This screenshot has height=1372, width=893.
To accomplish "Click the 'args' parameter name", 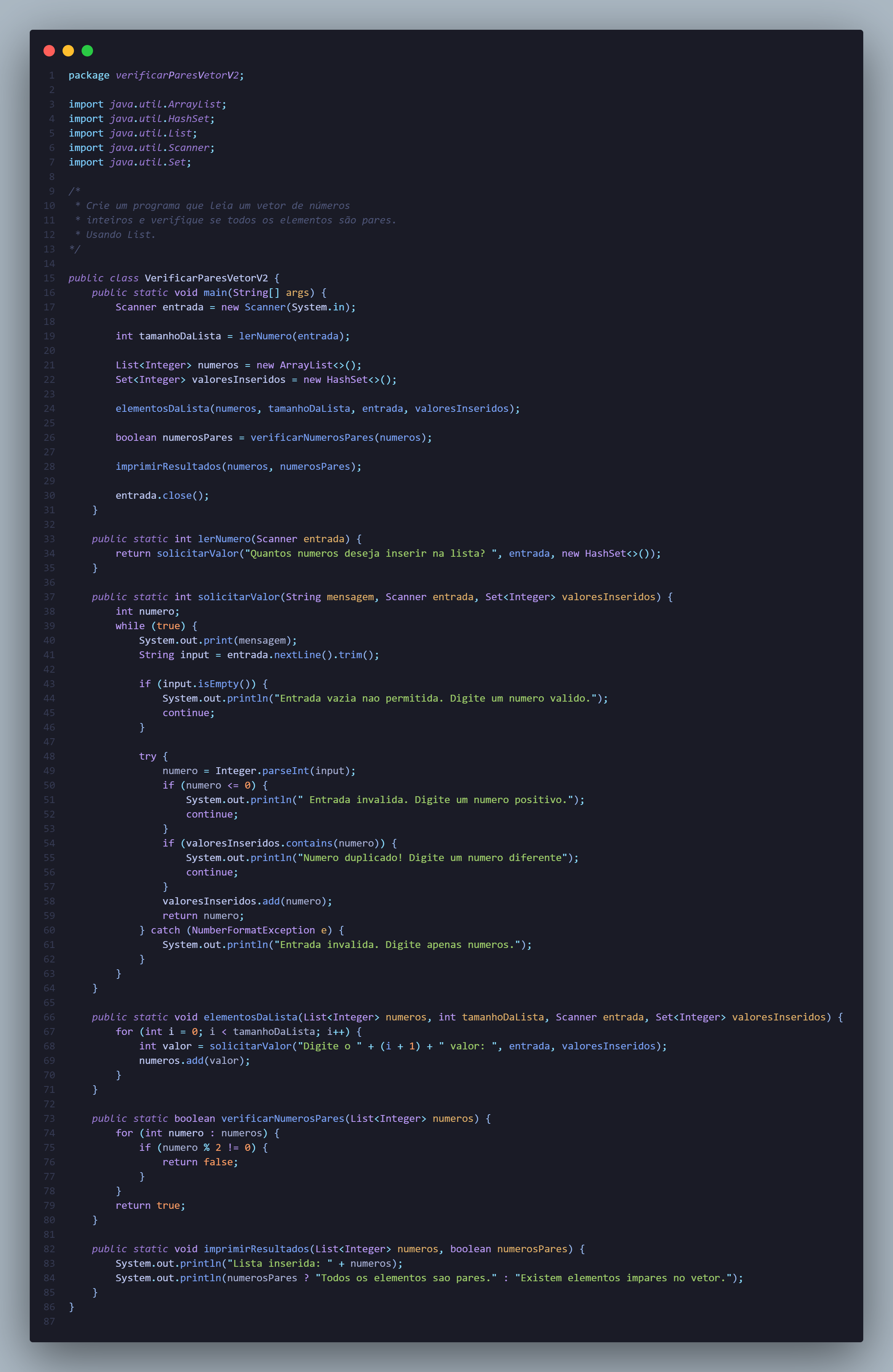I will pos(297,293).
